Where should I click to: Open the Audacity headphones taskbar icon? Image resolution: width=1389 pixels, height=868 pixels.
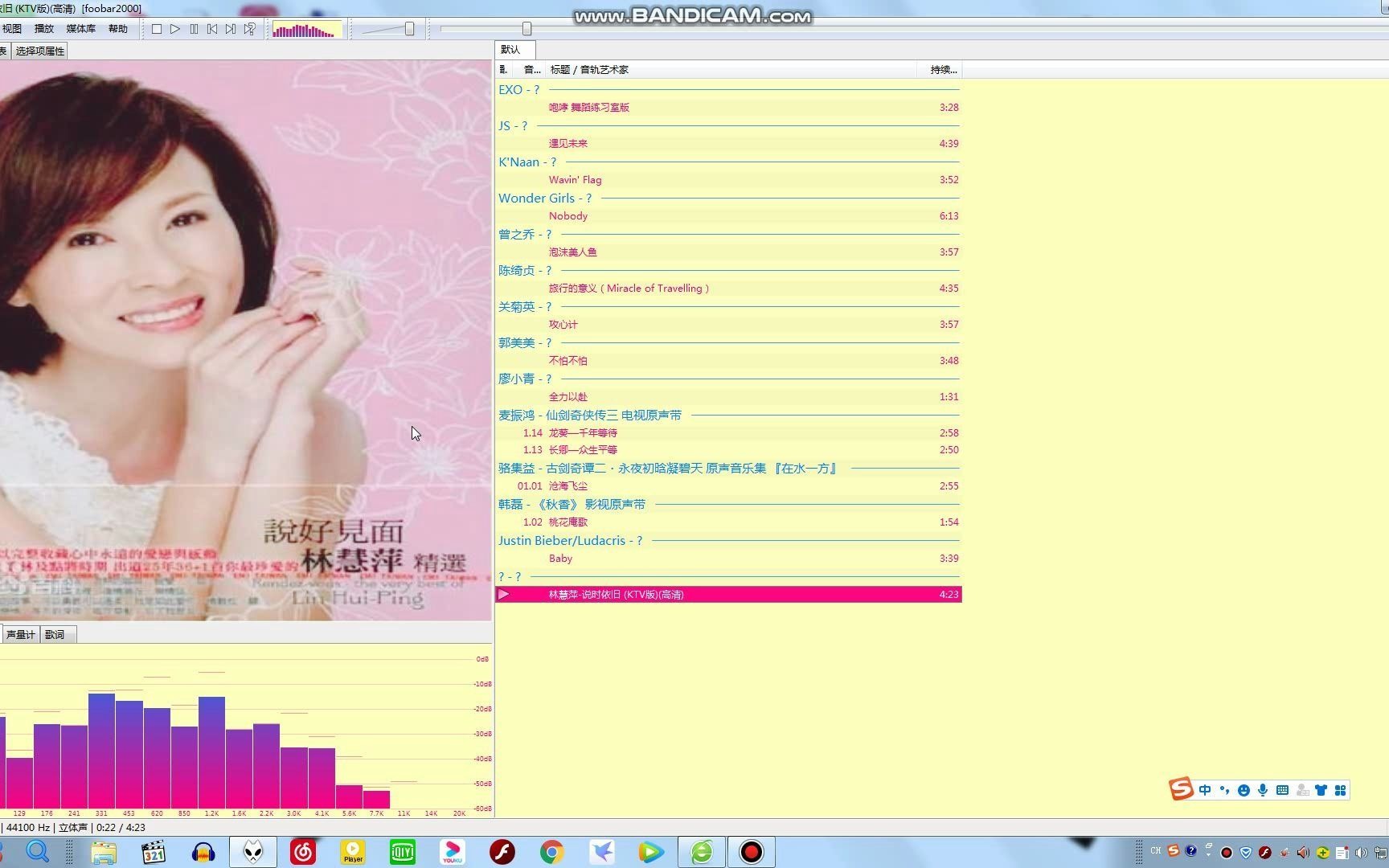[203, 852]
